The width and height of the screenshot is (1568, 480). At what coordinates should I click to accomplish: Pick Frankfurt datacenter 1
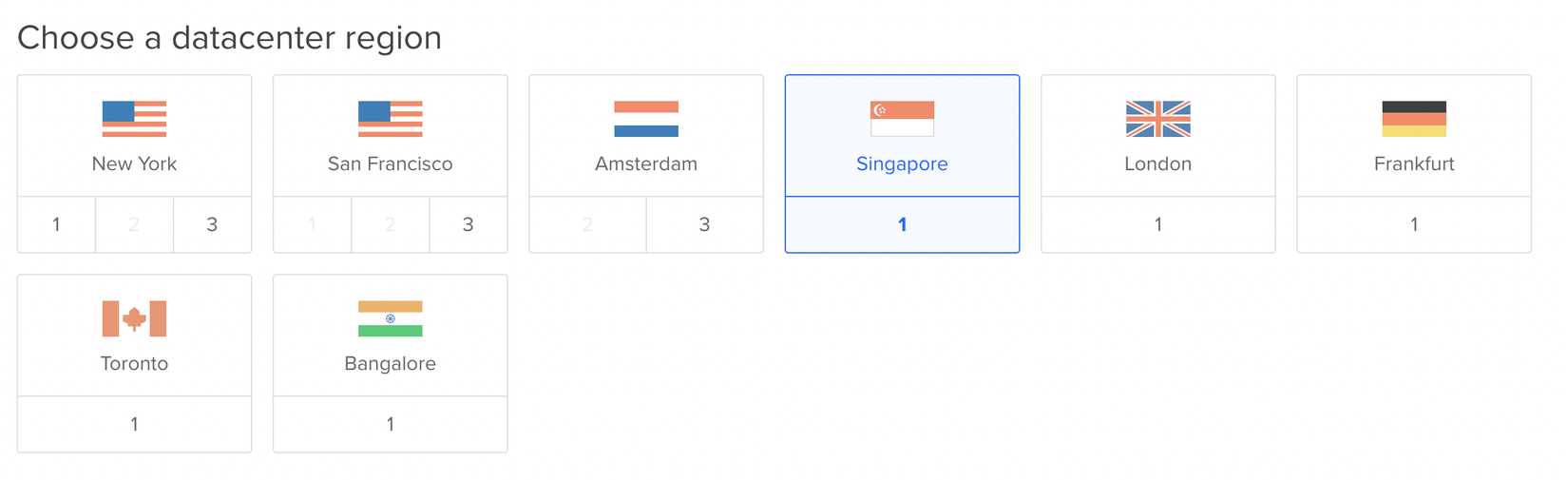click(1414, 224)
